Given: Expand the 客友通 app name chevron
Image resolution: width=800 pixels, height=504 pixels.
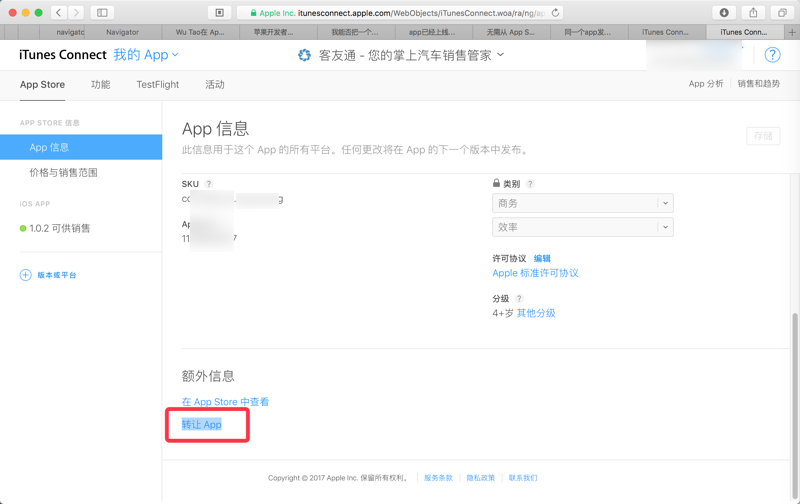Looking at the screenshot, I should point(501,55).
